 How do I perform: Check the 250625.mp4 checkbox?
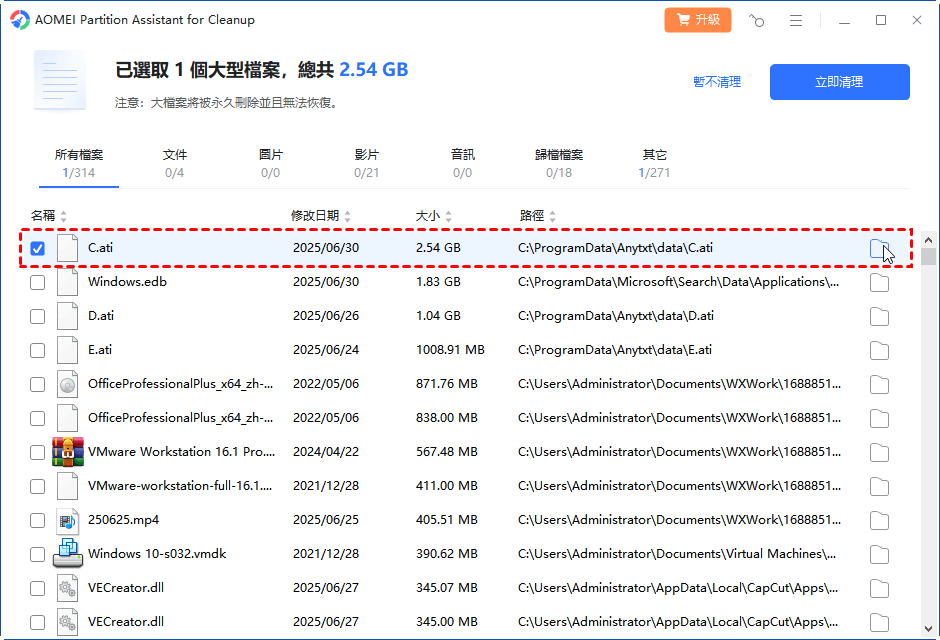point(37,520)
